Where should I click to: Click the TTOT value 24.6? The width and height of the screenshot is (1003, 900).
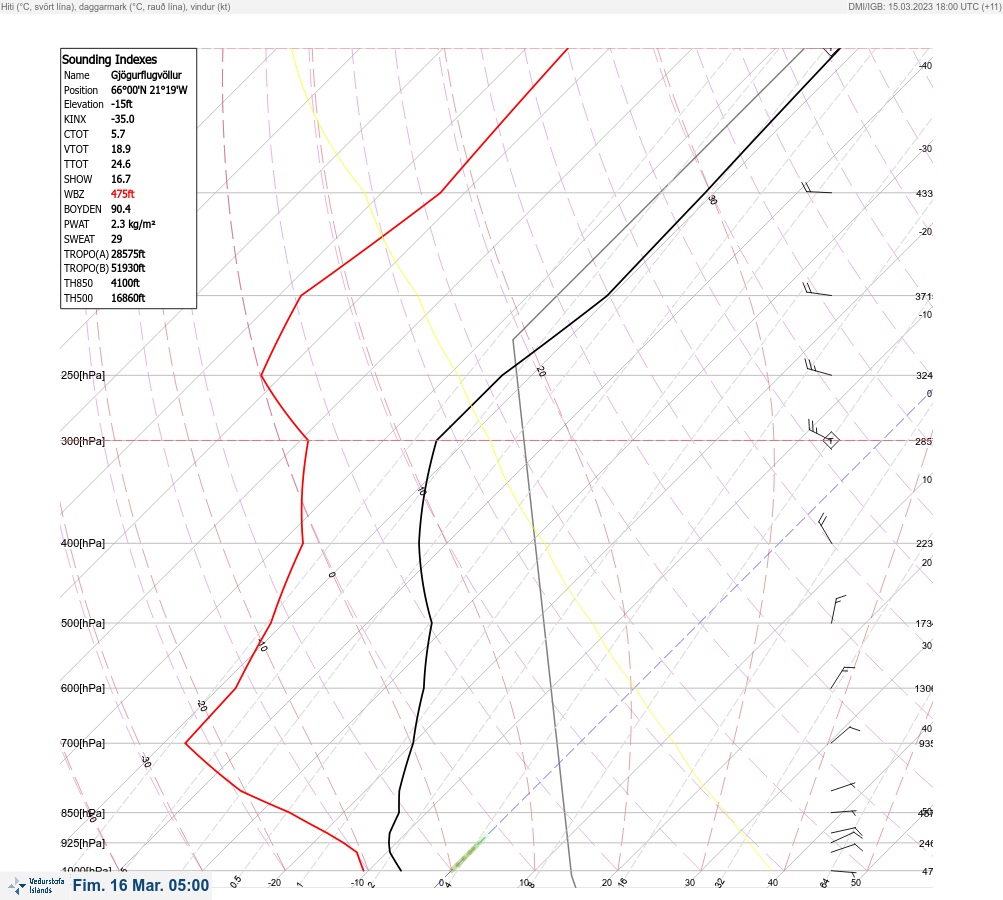(121, 164)
